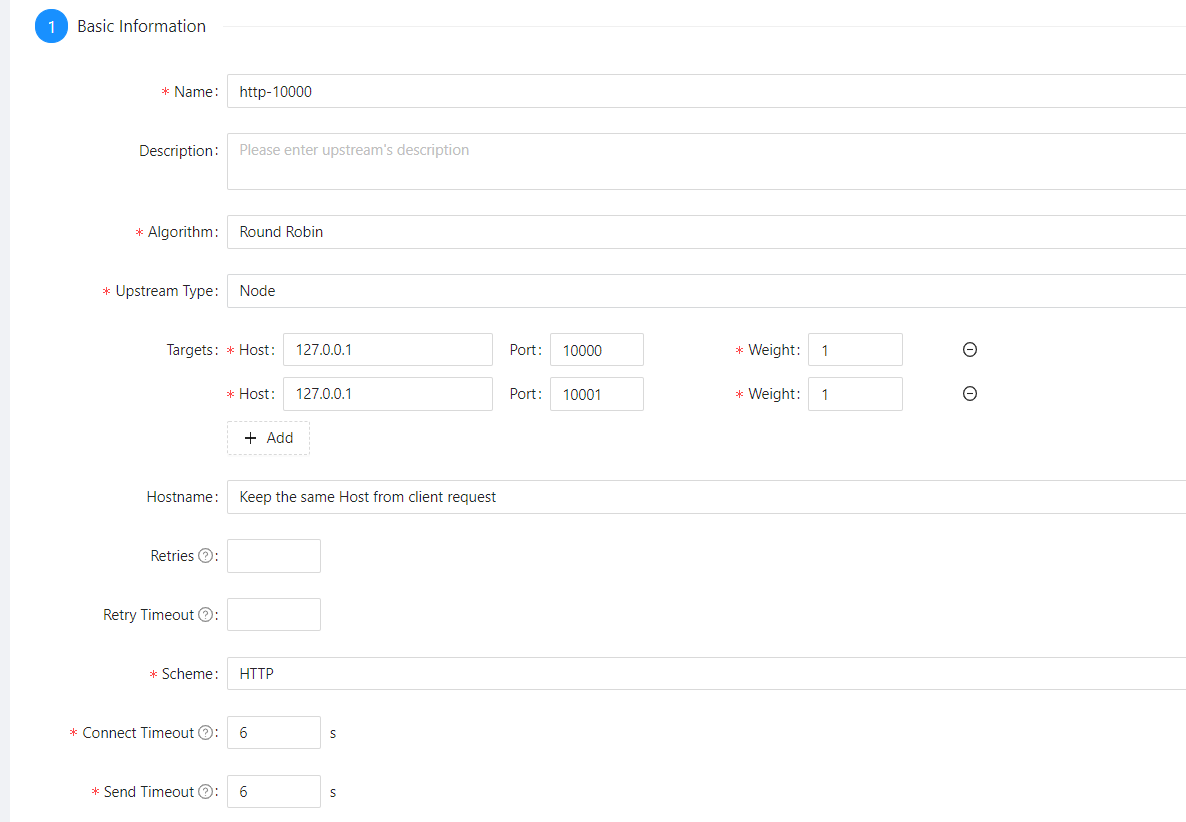Edit the Port field with 10000
The width and height of the screenshot is (1186, 822).
(597, 350)
